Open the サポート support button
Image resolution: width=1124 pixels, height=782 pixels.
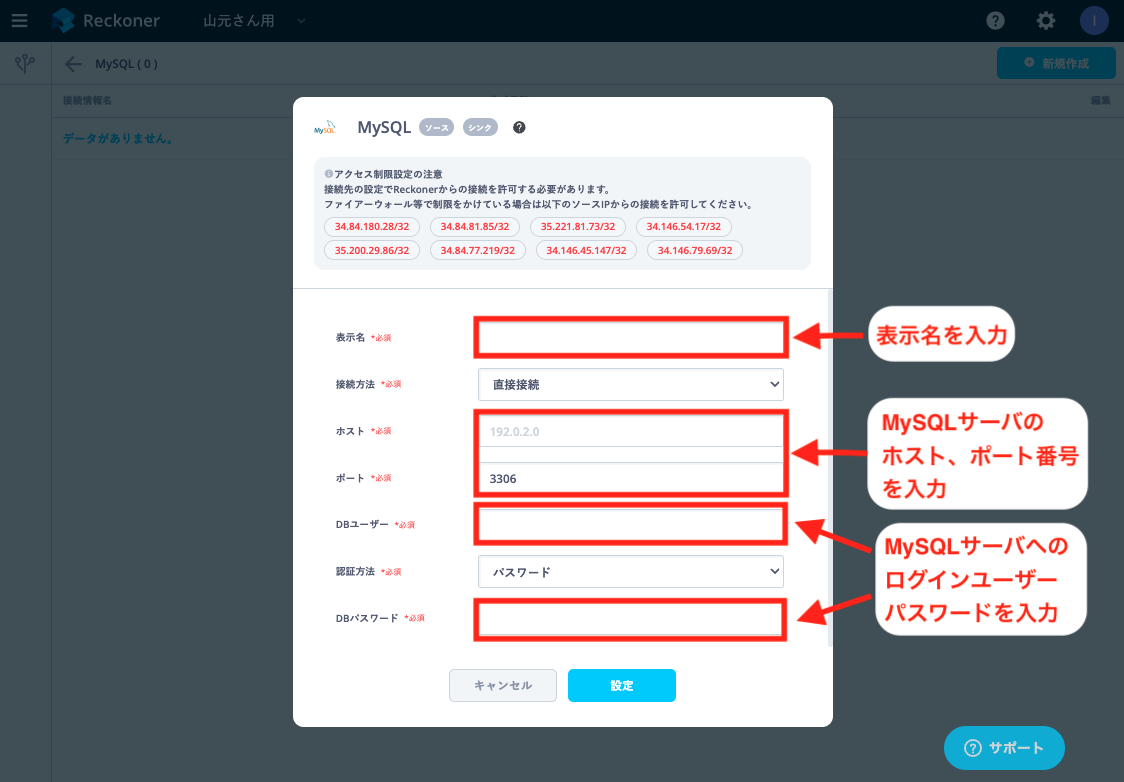coord(1004,748)
